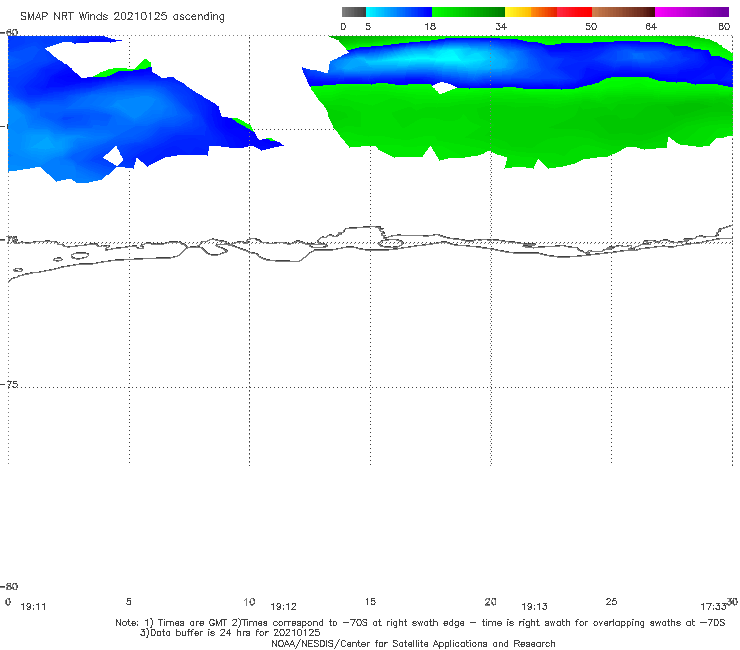Click the longitude axis label '25'
Viewport: 740px width, 650px height.
point(611,601)
